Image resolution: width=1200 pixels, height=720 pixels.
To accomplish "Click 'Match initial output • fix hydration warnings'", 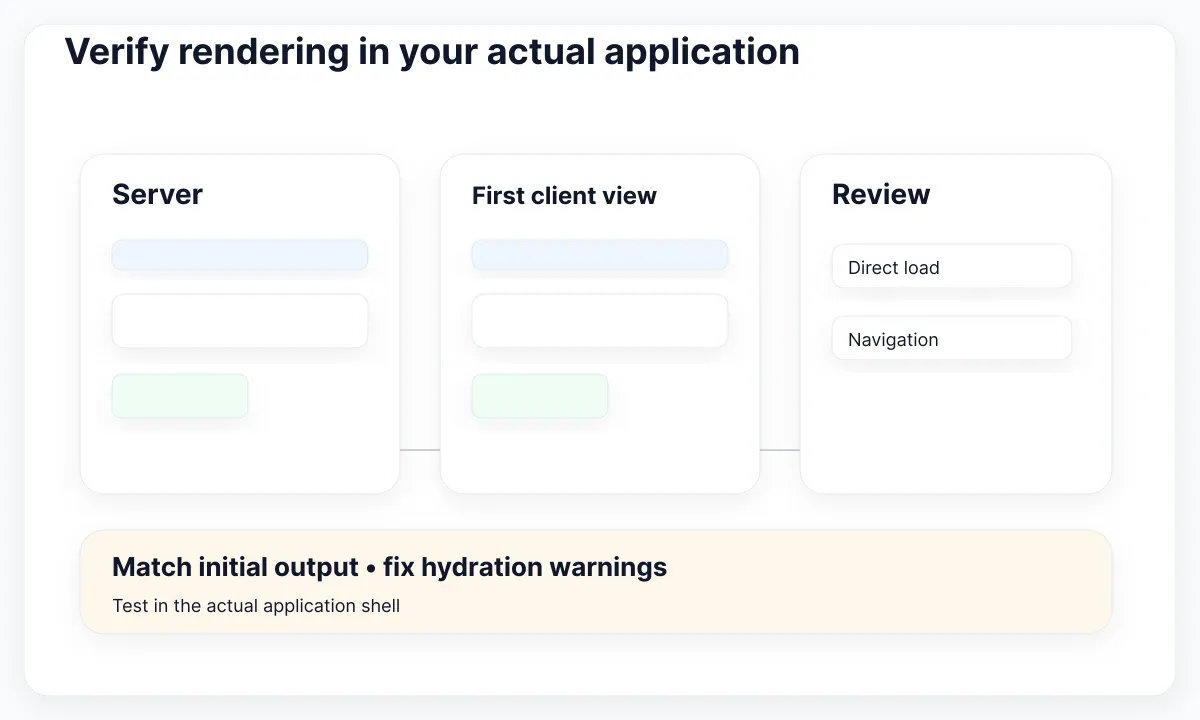I will [389, 567].
